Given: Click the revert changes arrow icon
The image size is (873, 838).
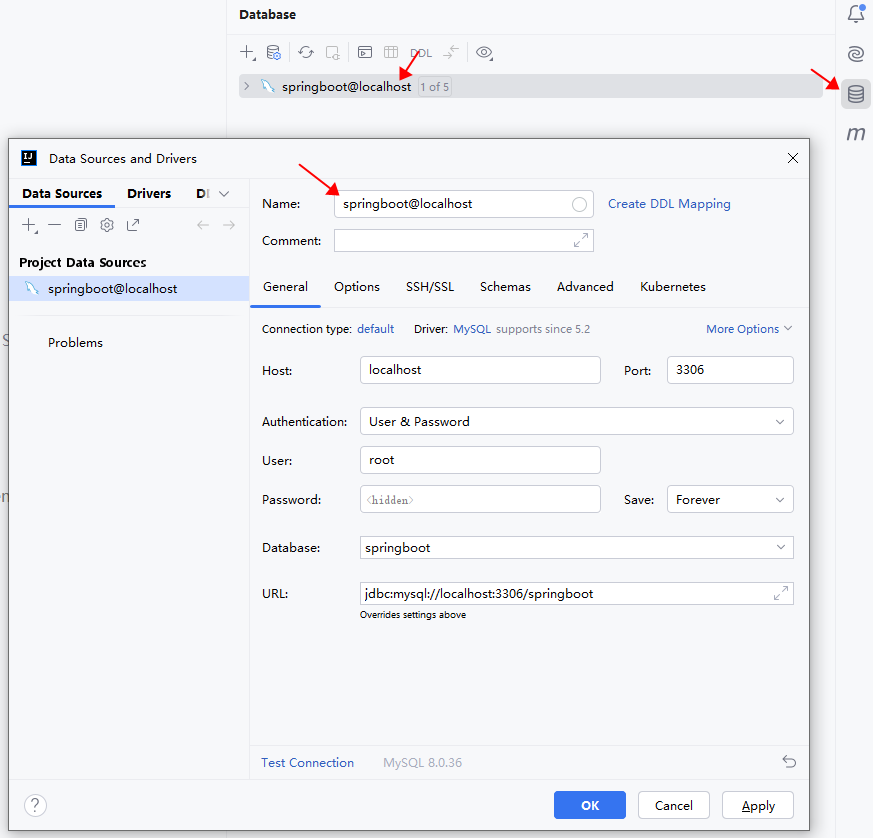Looking at the screenshot, I should [789, 762].
